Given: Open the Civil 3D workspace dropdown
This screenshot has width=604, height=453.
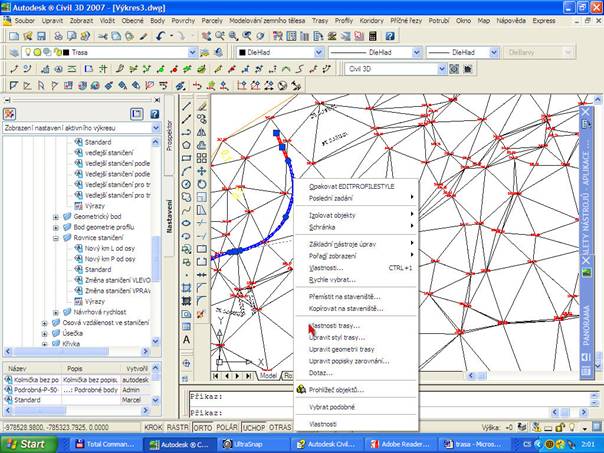Looking at the screenshot, I should [x=442, y=69].
